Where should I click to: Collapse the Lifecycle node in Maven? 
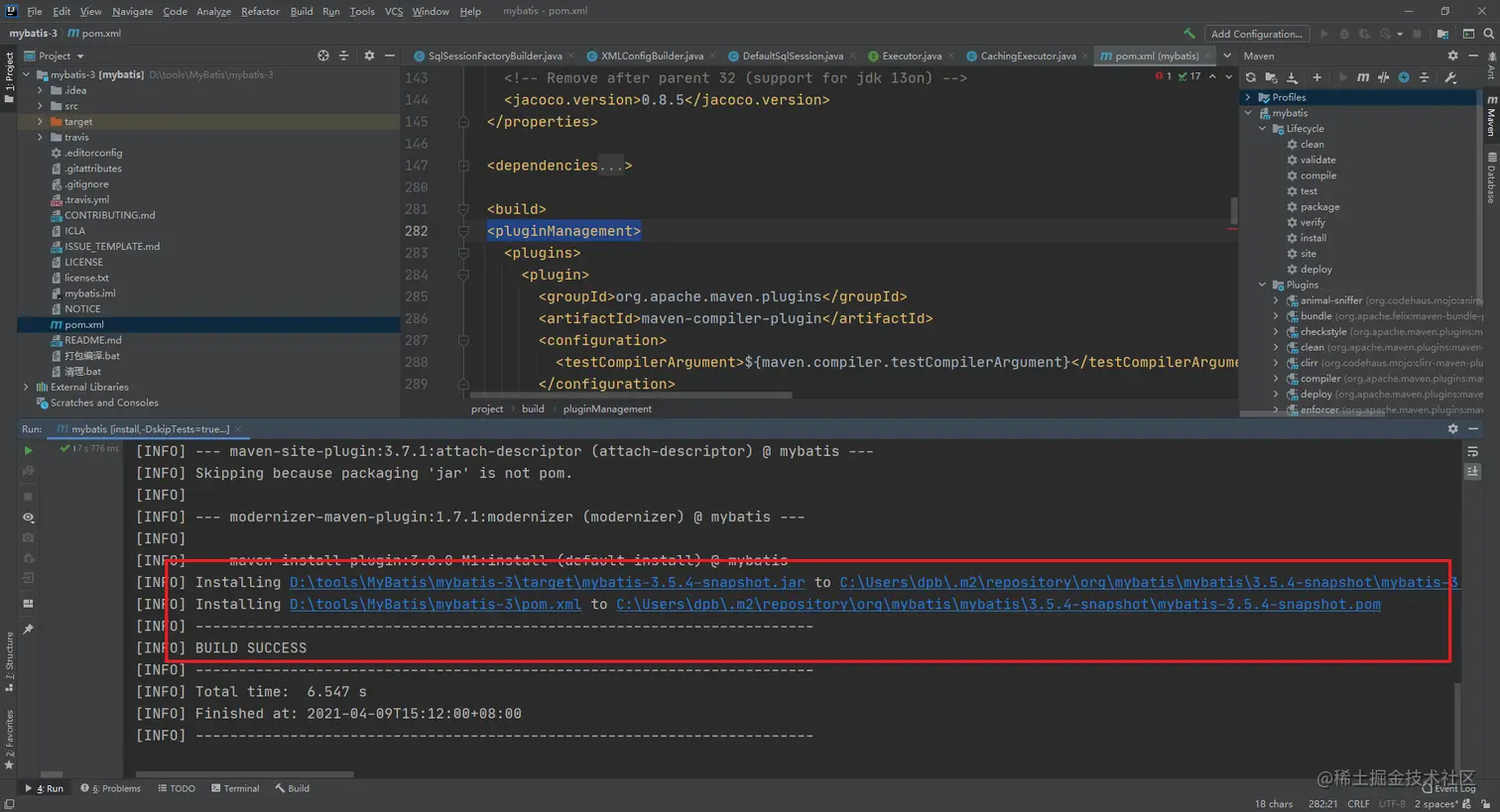1262,129
